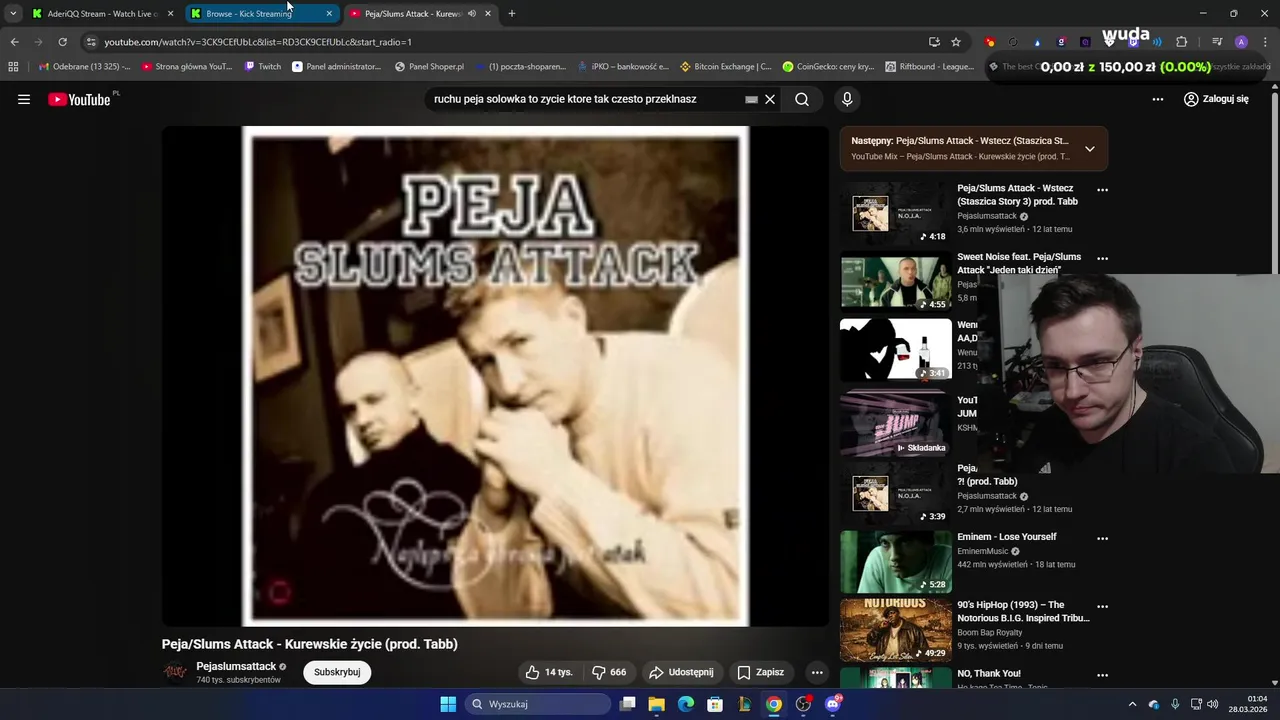Close the AderiQQ Stream tab
This screenshot has height=720, width=1280.
point(170,14)
